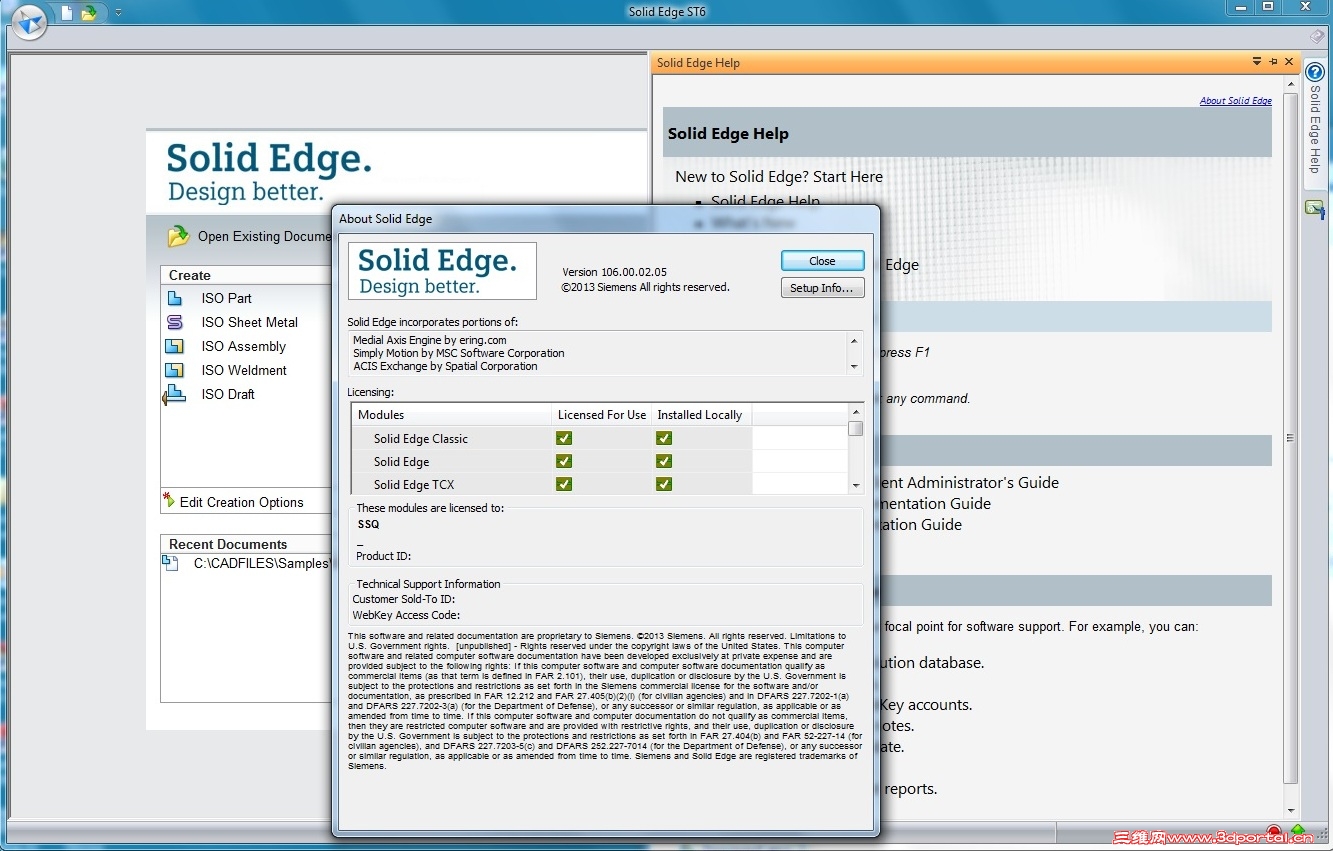Click the Help pane vertical scrollbar thumb

point(1290,438)
